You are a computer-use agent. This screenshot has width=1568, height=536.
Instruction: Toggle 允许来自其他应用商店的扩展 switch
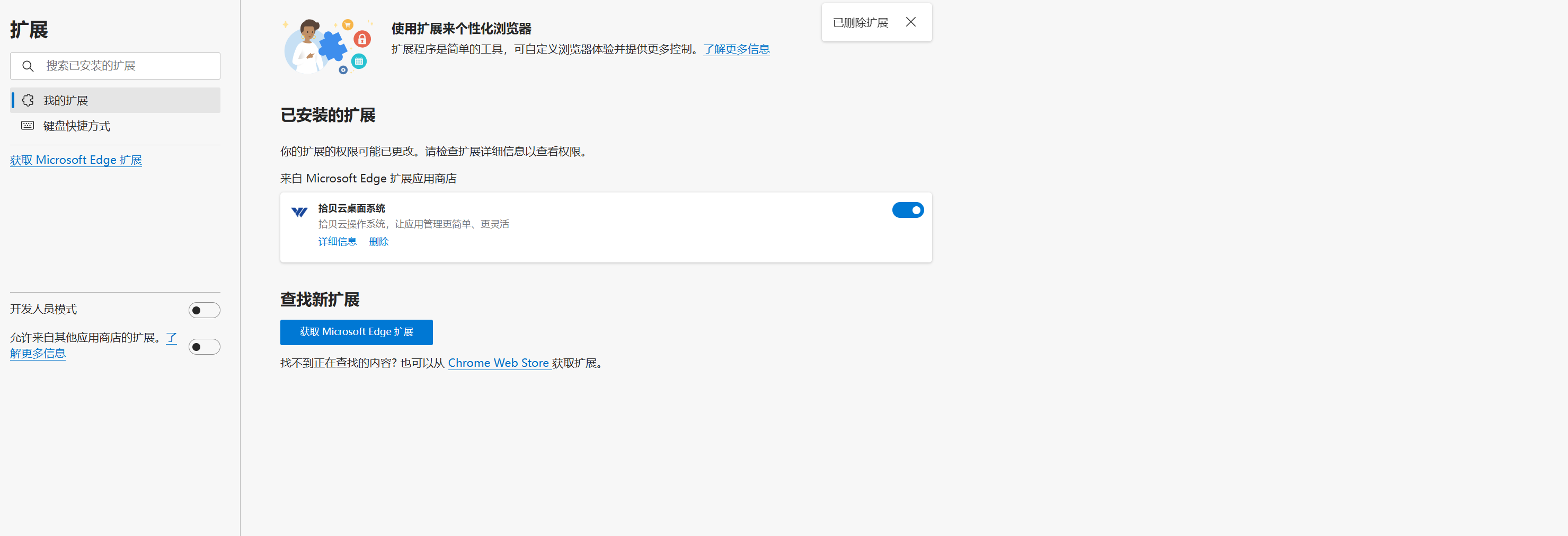coord(204,347)
